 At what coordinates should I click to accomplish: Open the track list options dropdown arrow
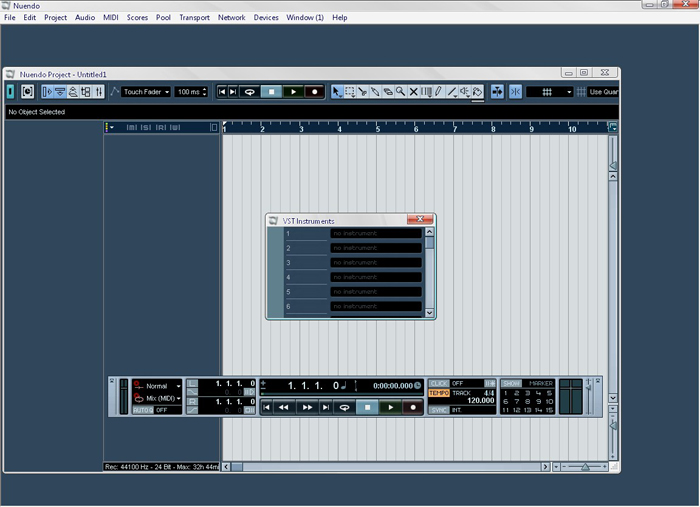coord(110,128)
